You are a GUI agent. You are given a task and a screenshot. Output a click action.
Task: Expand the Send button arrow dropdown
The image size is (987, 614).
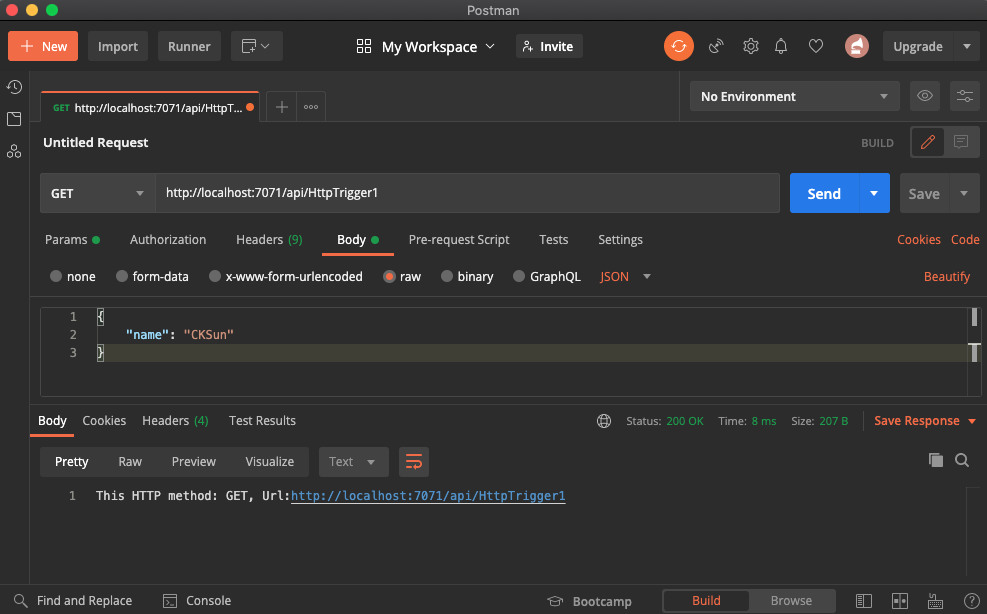(874, 193)
